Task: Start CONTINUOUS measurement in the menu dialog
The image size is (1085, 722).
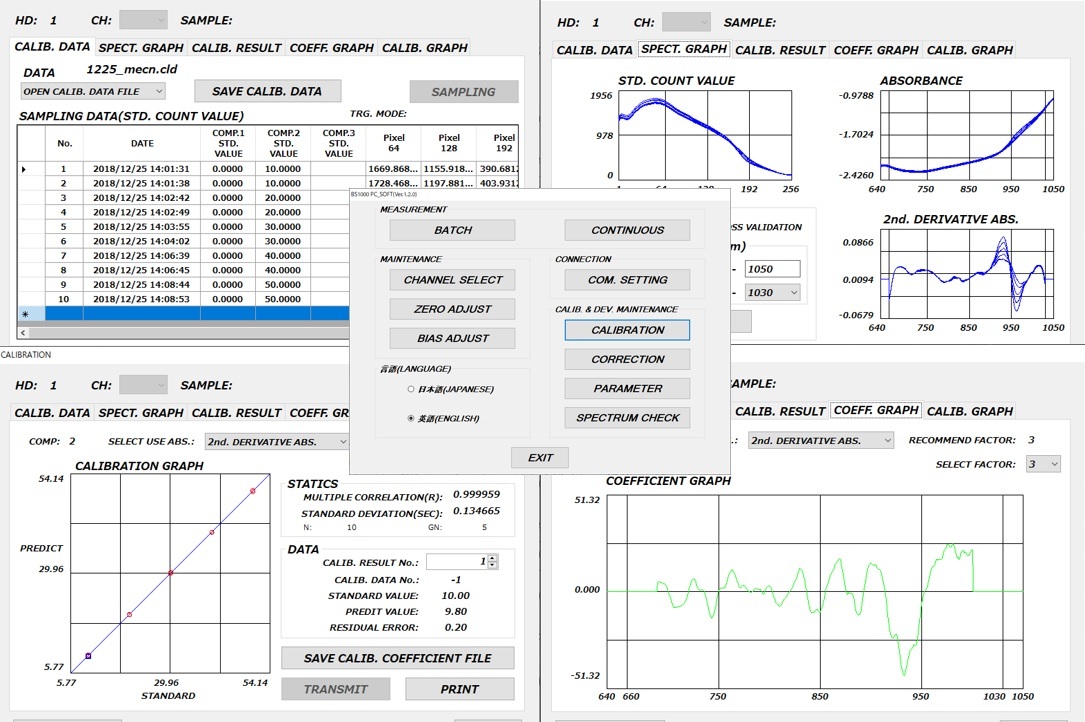Action: coord(627,230)
